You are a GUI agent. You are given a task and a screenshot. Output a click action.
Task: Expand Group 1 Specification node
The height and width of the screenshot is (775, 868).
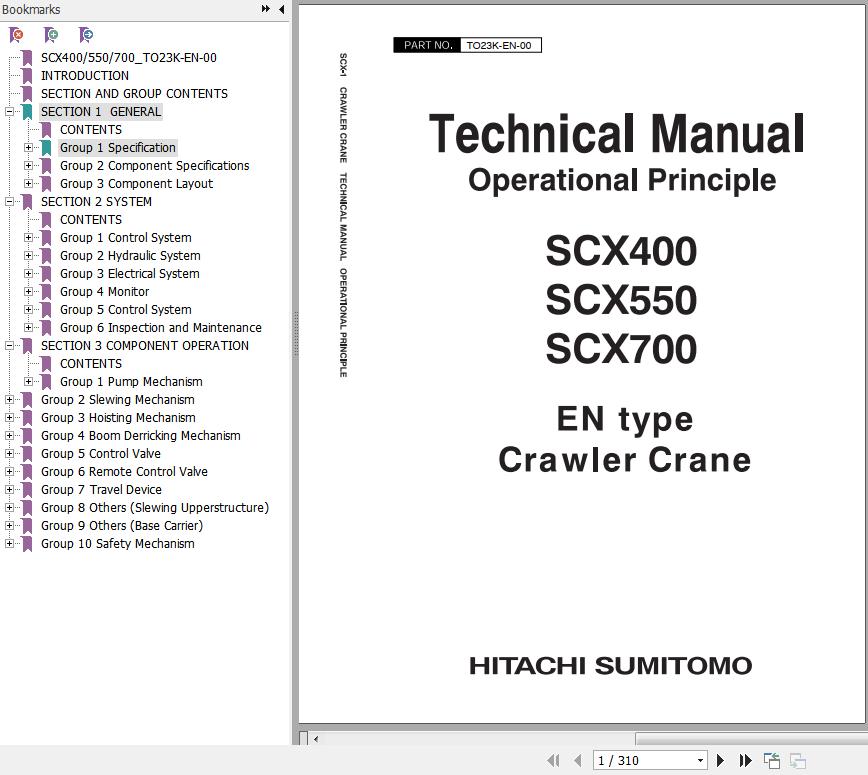pyautogui.click(x=28, y=148)
